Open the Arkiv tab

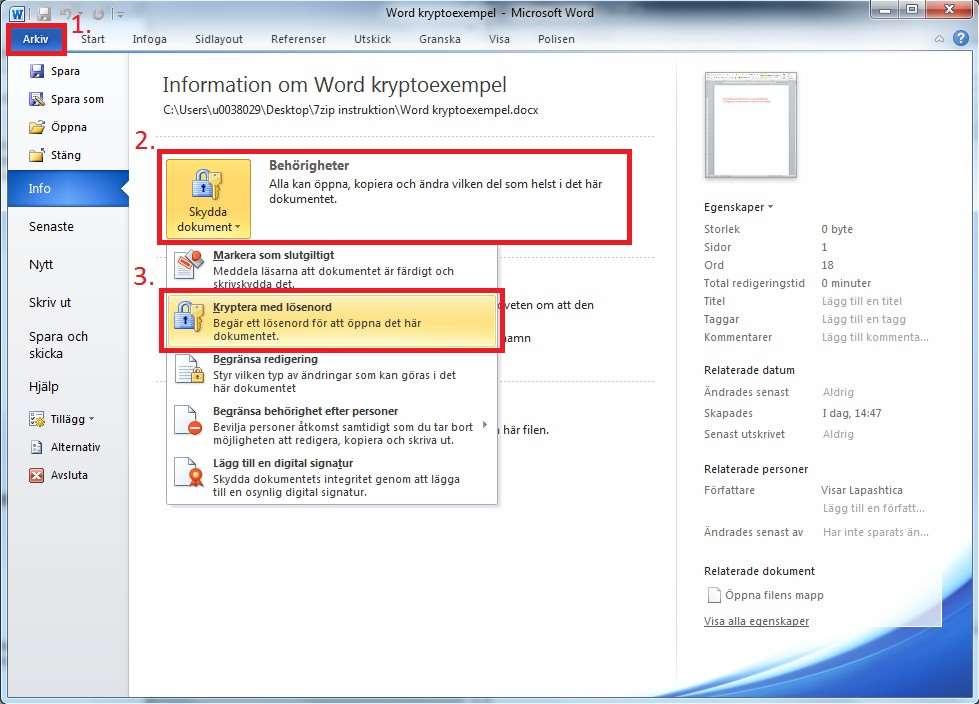coord(36,39)
